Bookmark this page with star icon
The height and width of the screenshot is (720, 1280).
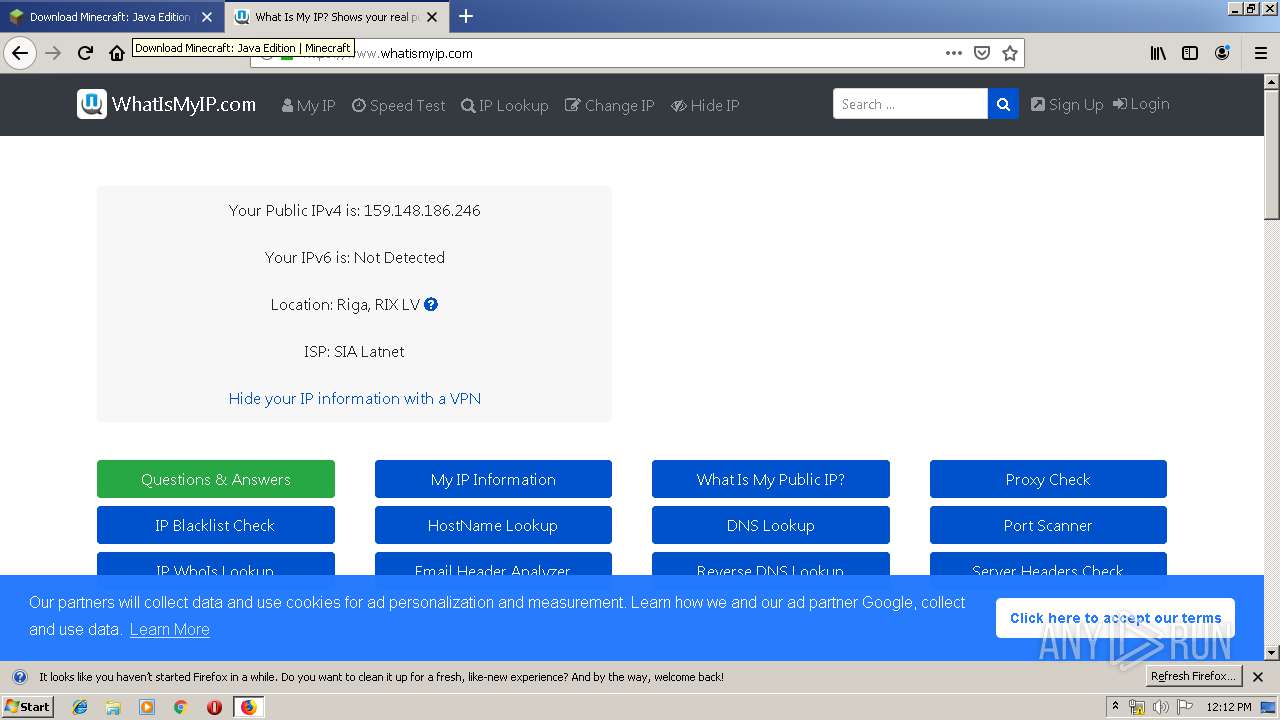pos(1010,53)
